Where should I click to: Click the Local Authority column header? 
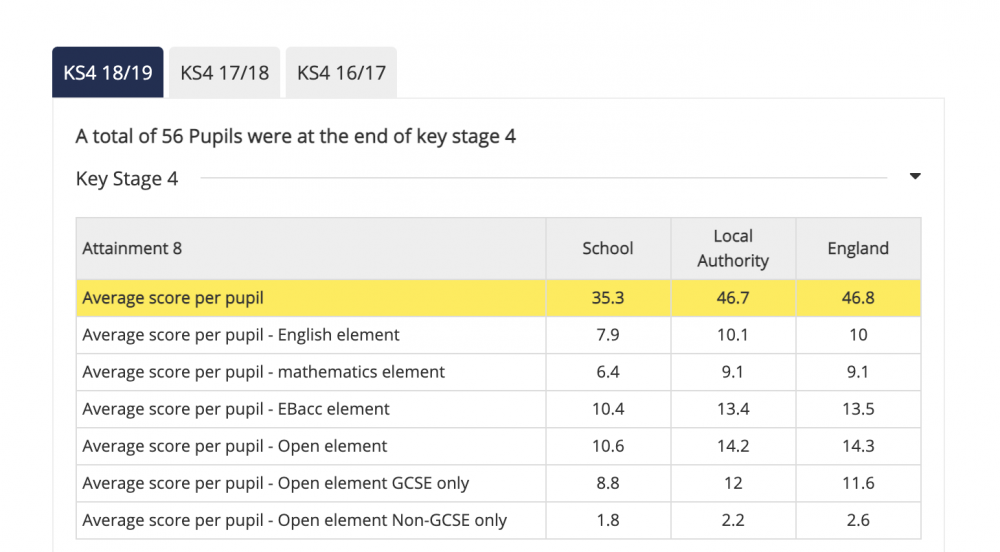tap(733, 248)
